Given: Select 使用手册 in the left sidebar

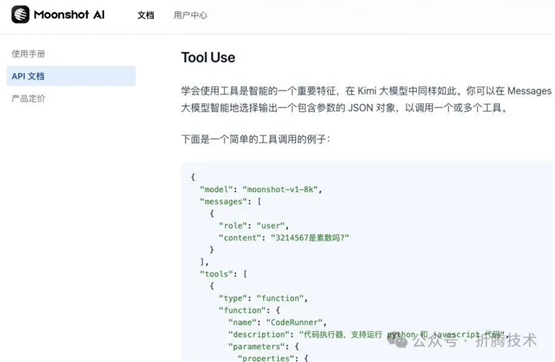Looking at the screenshot, I should tap(28, 54).
